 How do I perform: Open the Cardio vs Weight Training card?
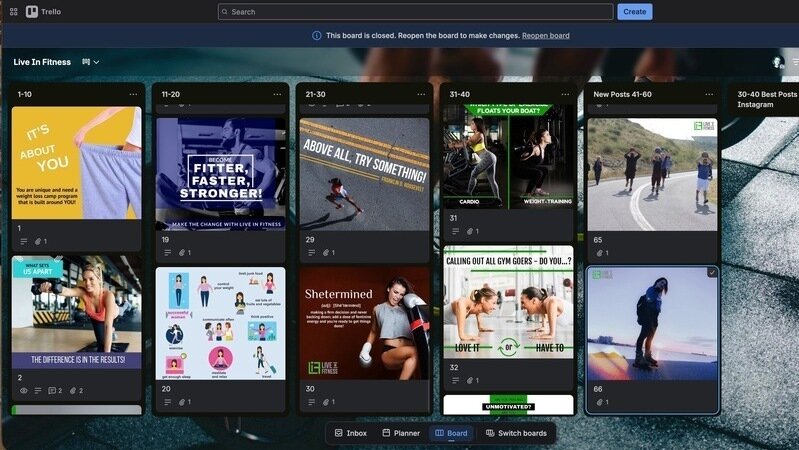pos(509,156)
